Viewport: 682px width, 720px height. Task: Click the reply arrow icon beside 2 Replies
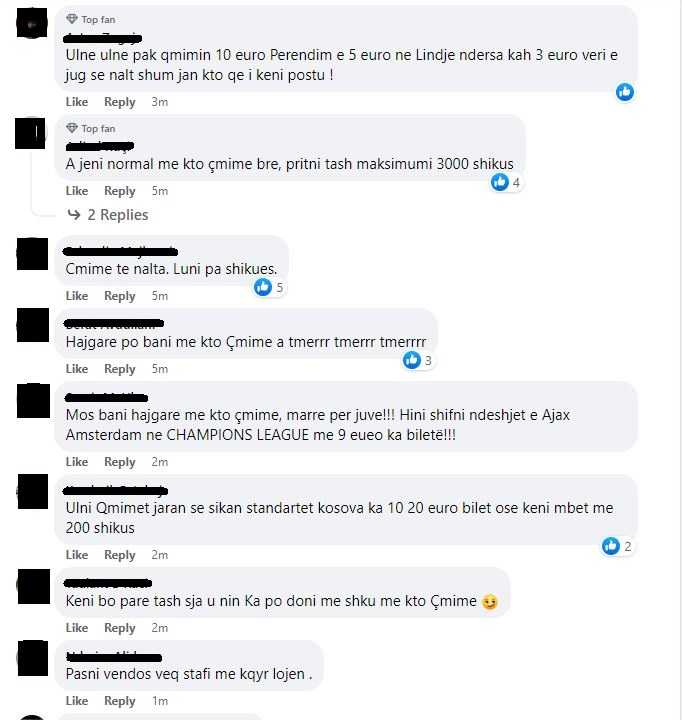click(x=74, y=214)
